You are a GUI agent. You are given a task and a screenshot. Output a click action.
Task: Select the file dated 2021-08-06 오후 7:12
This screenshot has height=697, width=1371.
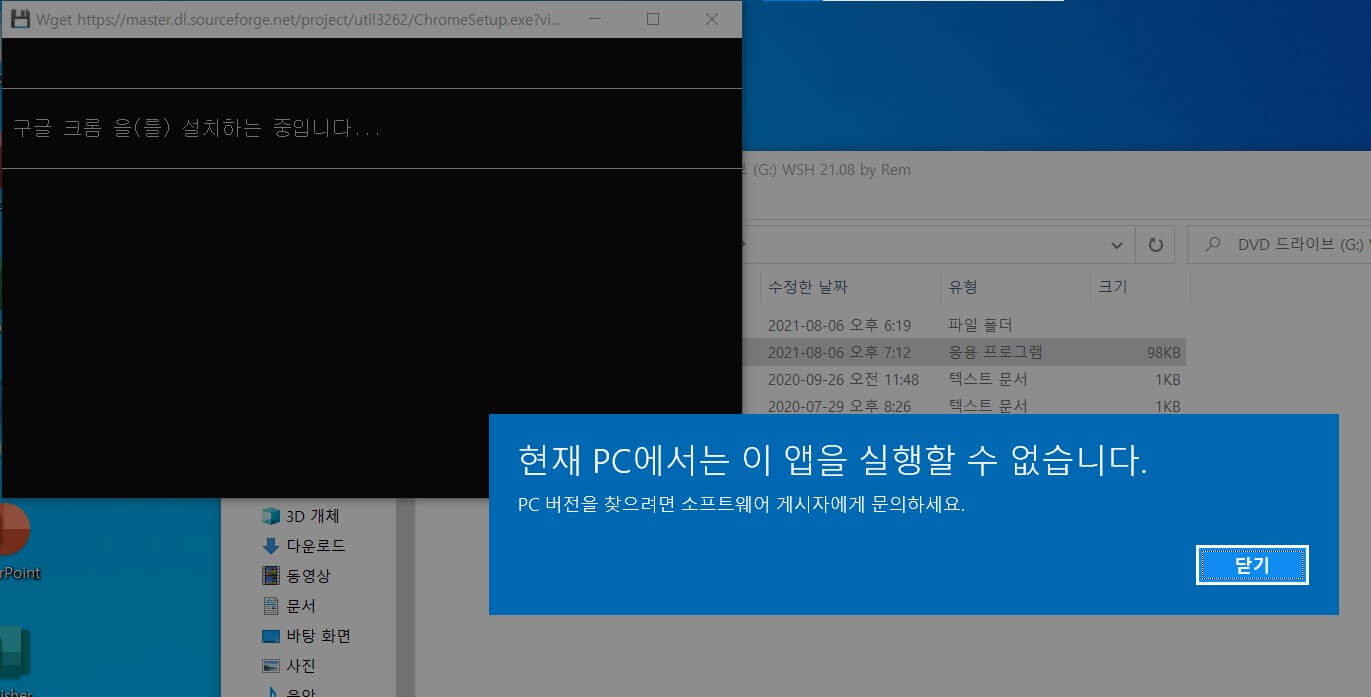tap(839, 352)
